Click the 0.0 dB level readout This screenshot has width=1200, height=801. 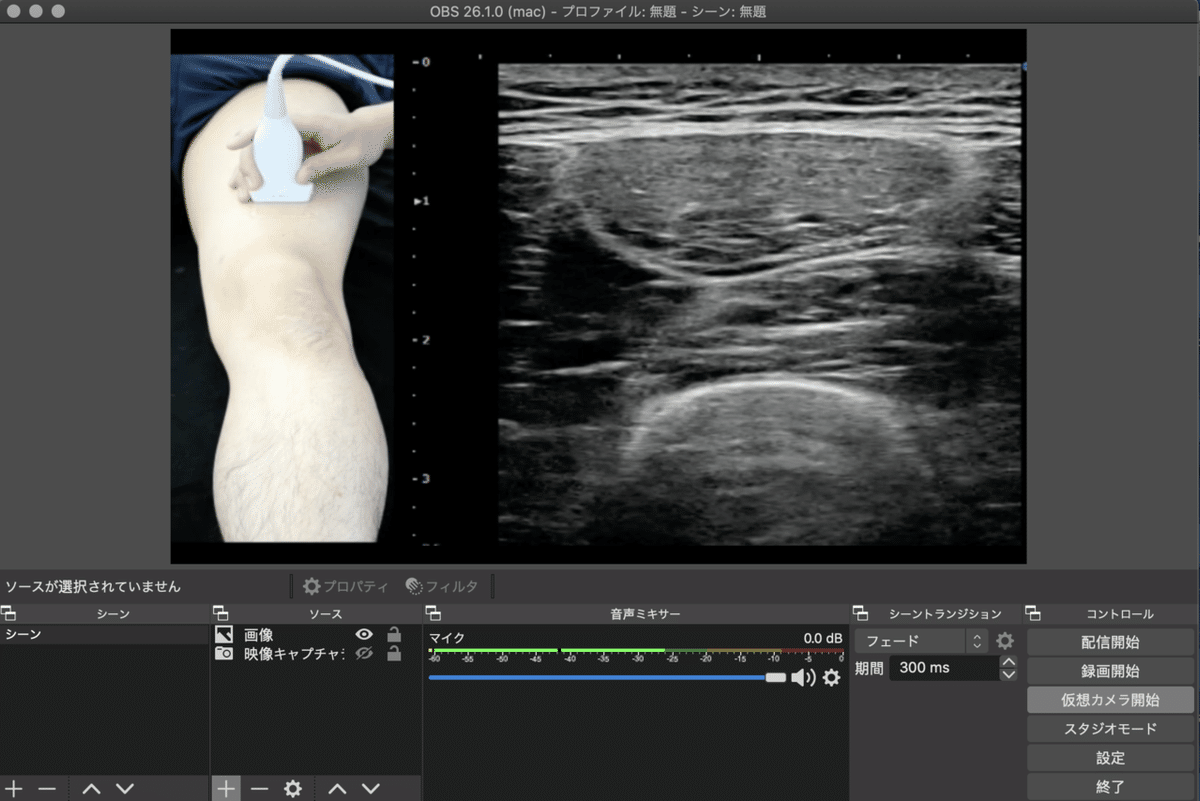point(823,638)
